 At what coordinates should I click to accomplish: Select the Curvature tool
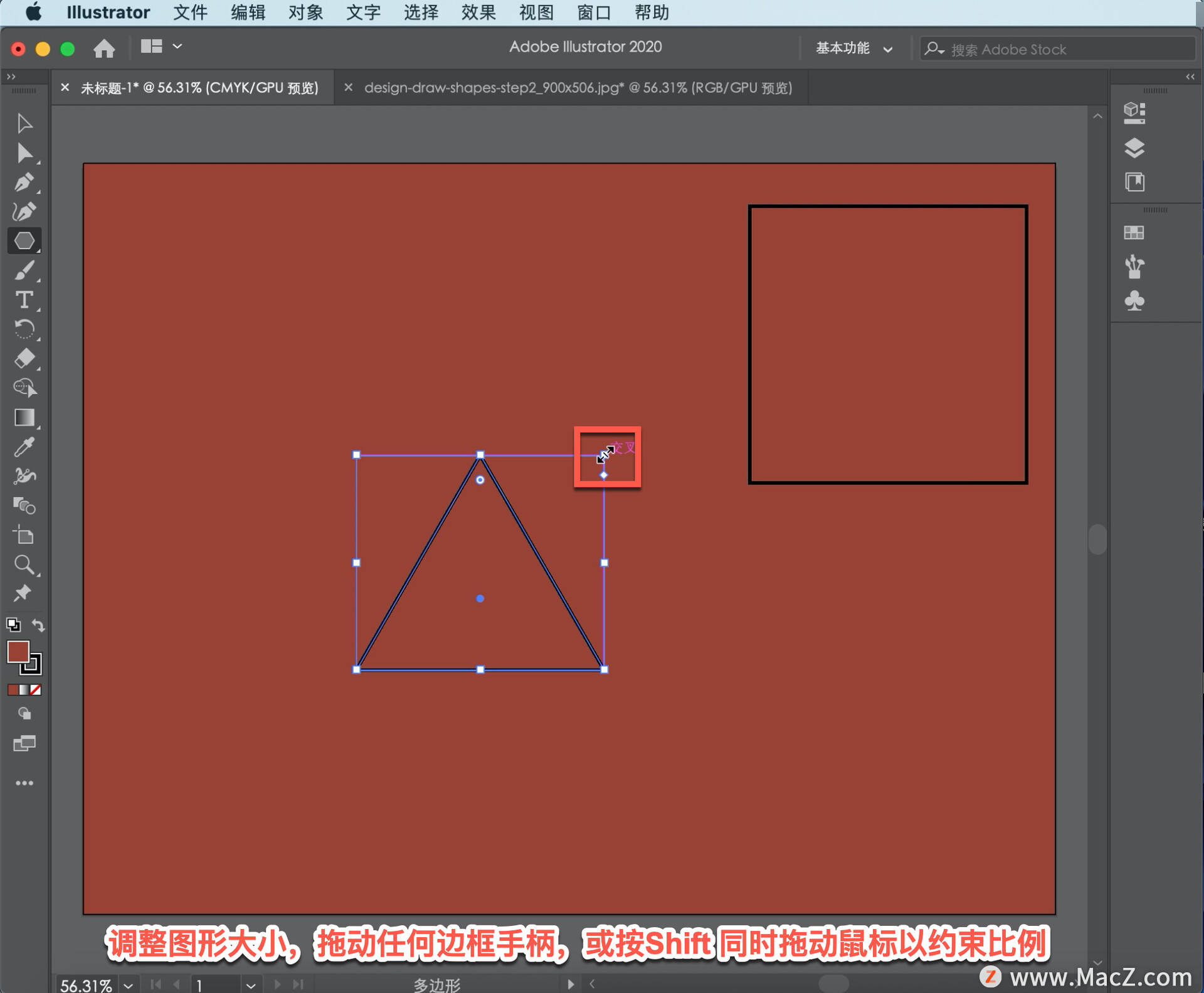[24, 212]
